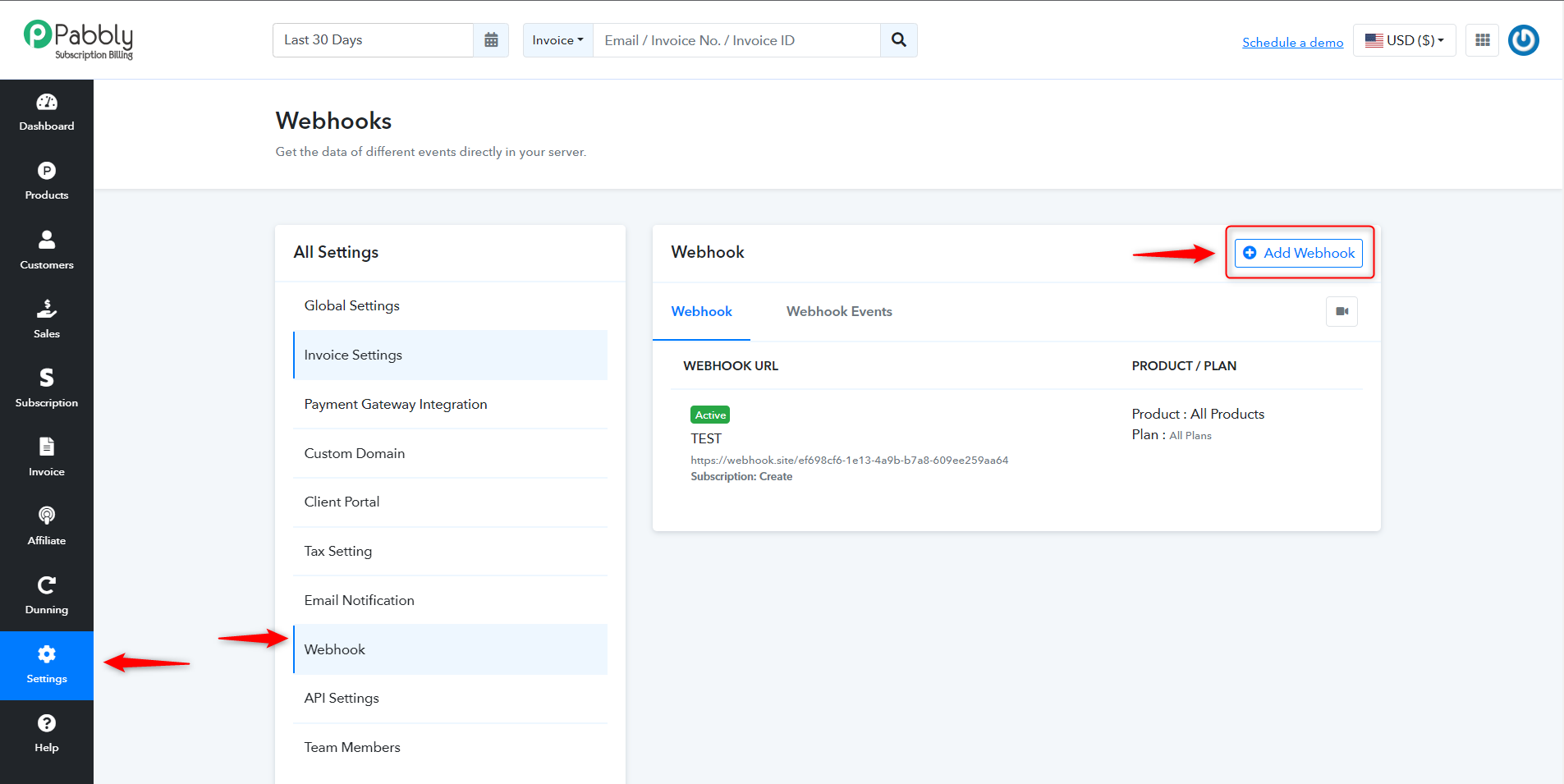This screenshot has height=784, width=1564.
Task: Open the Dashboard sidebar icon
Action: coord(47,103)
